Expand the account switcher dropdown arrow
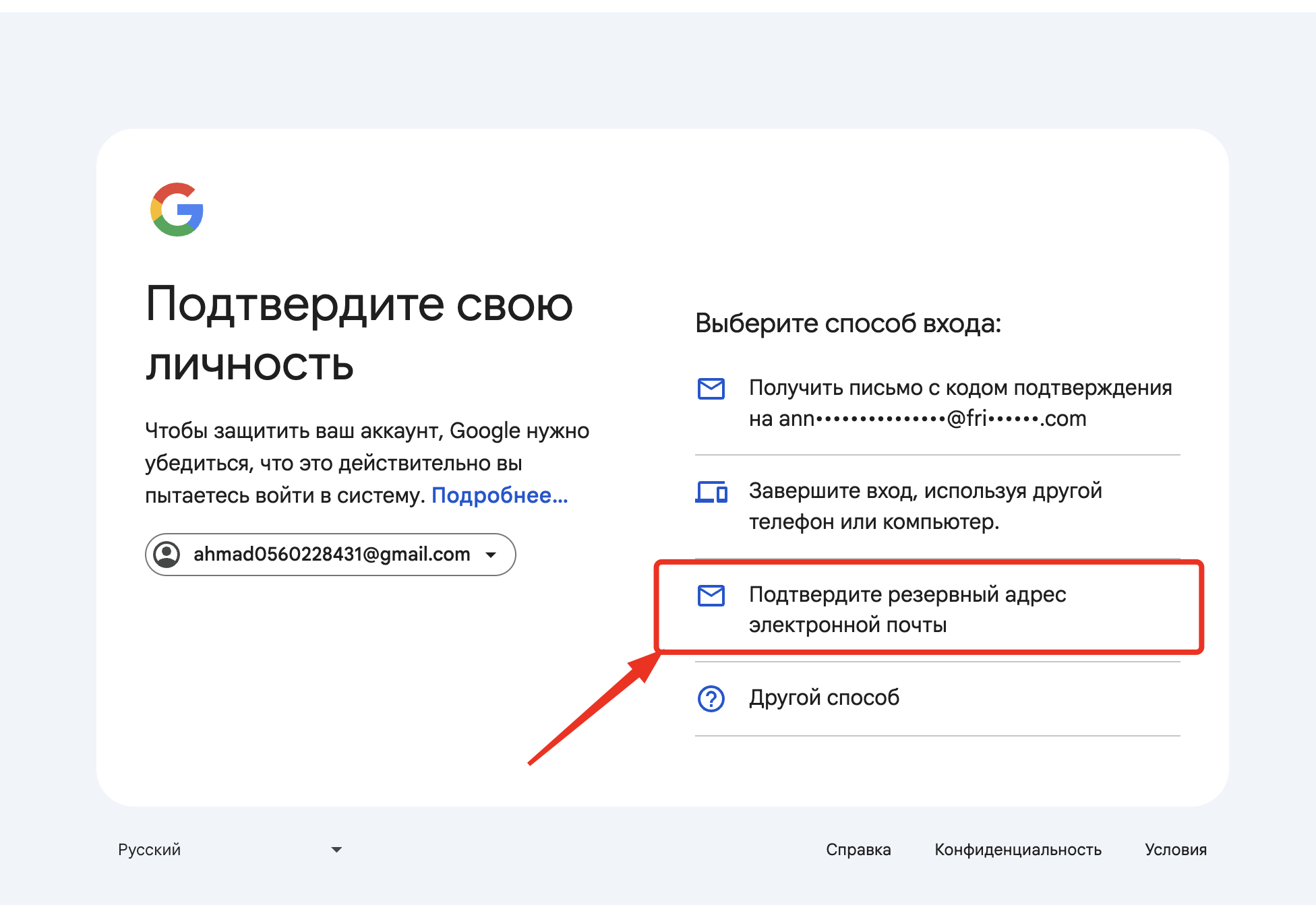The width and height of the screenshot is (1316, 905). [x=491, y=555]
